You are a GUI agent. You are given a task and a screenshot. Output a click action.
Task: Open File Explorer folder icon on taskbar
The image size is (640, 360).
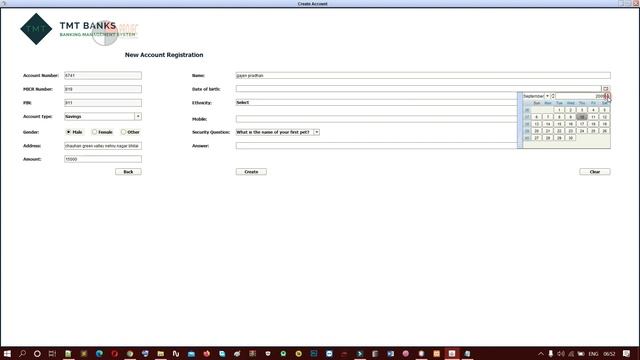[160, 353]
